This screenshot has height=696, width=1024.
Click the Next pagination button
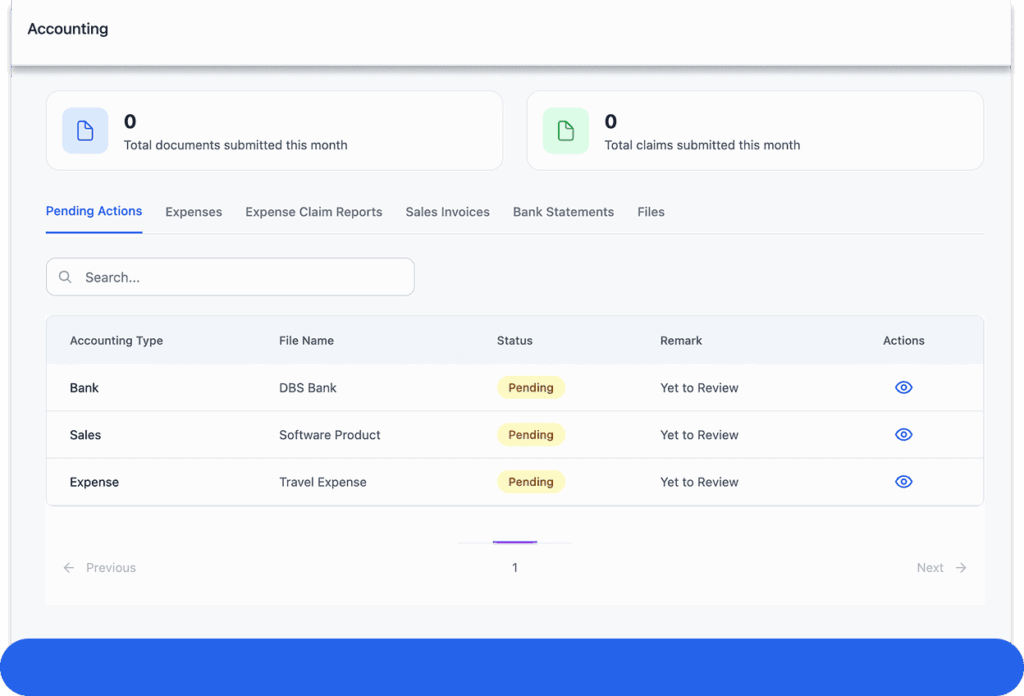click(930, 567)
